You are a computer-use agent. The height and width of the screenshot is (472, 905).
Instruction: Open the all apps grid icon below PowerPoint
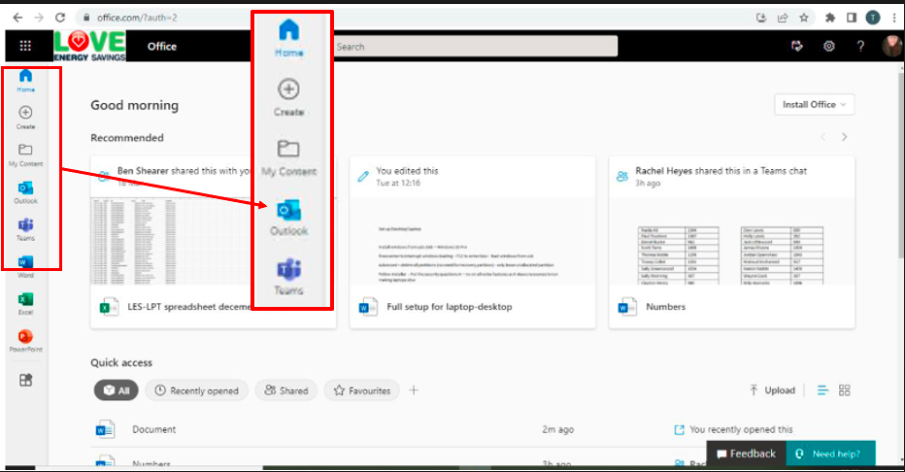coord(25,380)
